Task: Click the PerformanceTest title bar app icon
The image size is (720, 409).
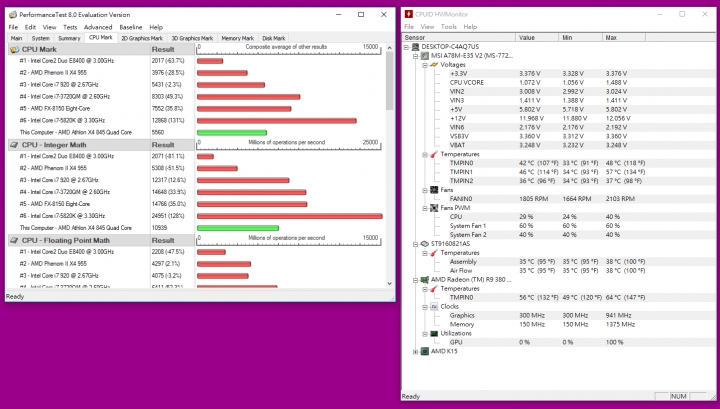Action: click(x=12, y=15)
